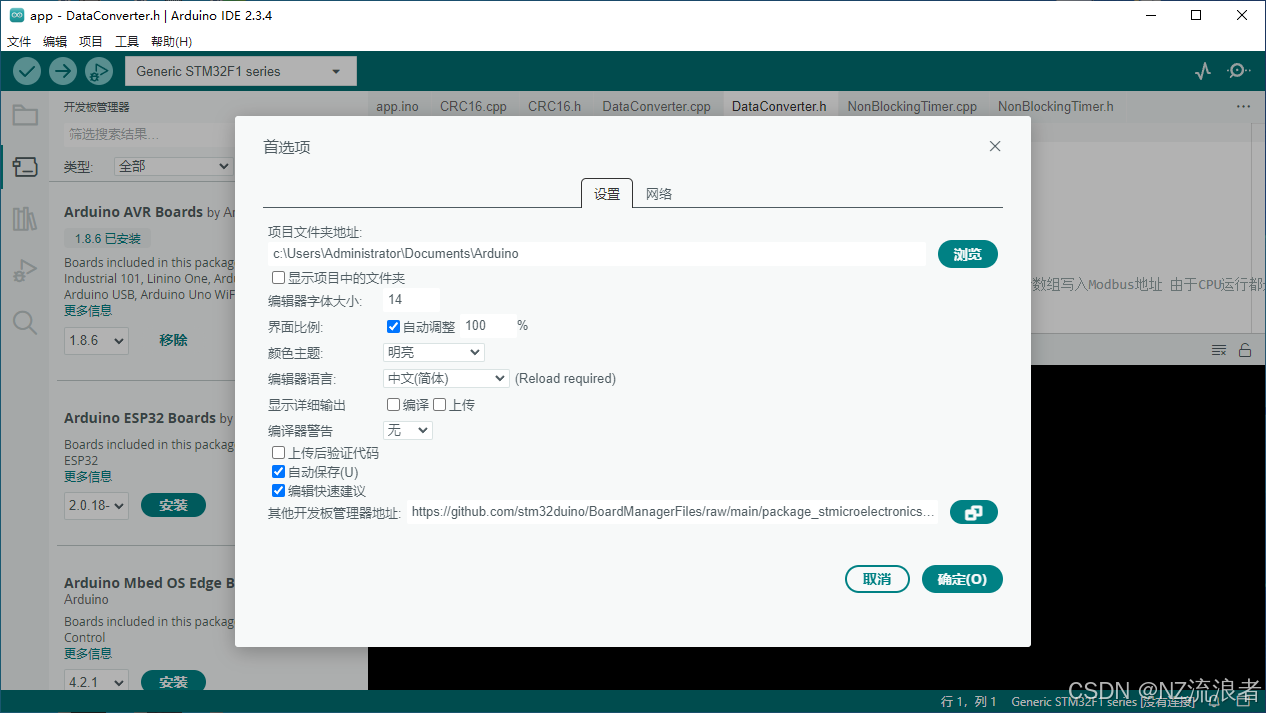
Task: Switch to NonBlockingTimer.cpp editor tab
Action: (912, 106)
